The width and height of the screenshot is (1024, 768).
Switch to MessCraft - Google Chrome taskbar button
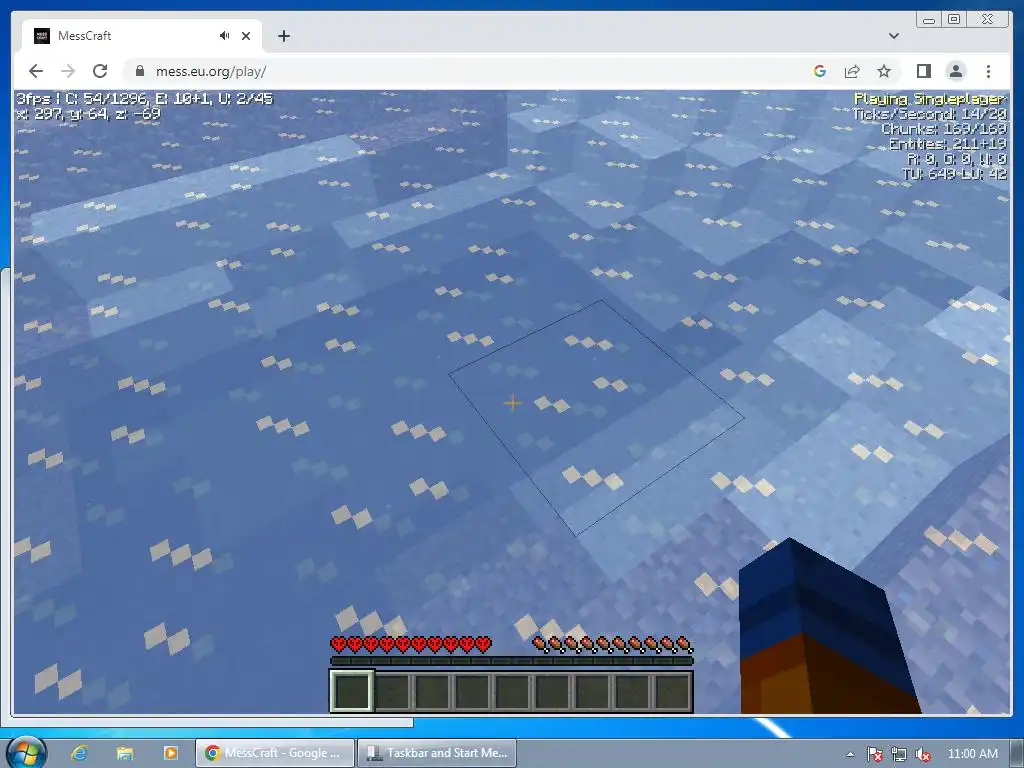(x=275, y=753)
